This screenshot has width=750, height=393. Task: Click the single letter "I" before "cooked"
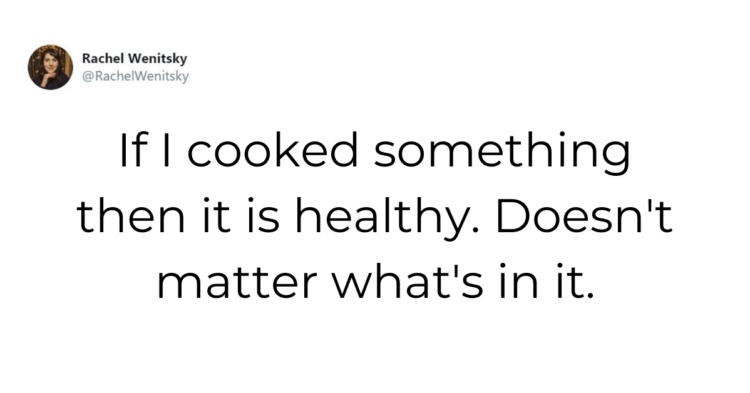point(165,150)
